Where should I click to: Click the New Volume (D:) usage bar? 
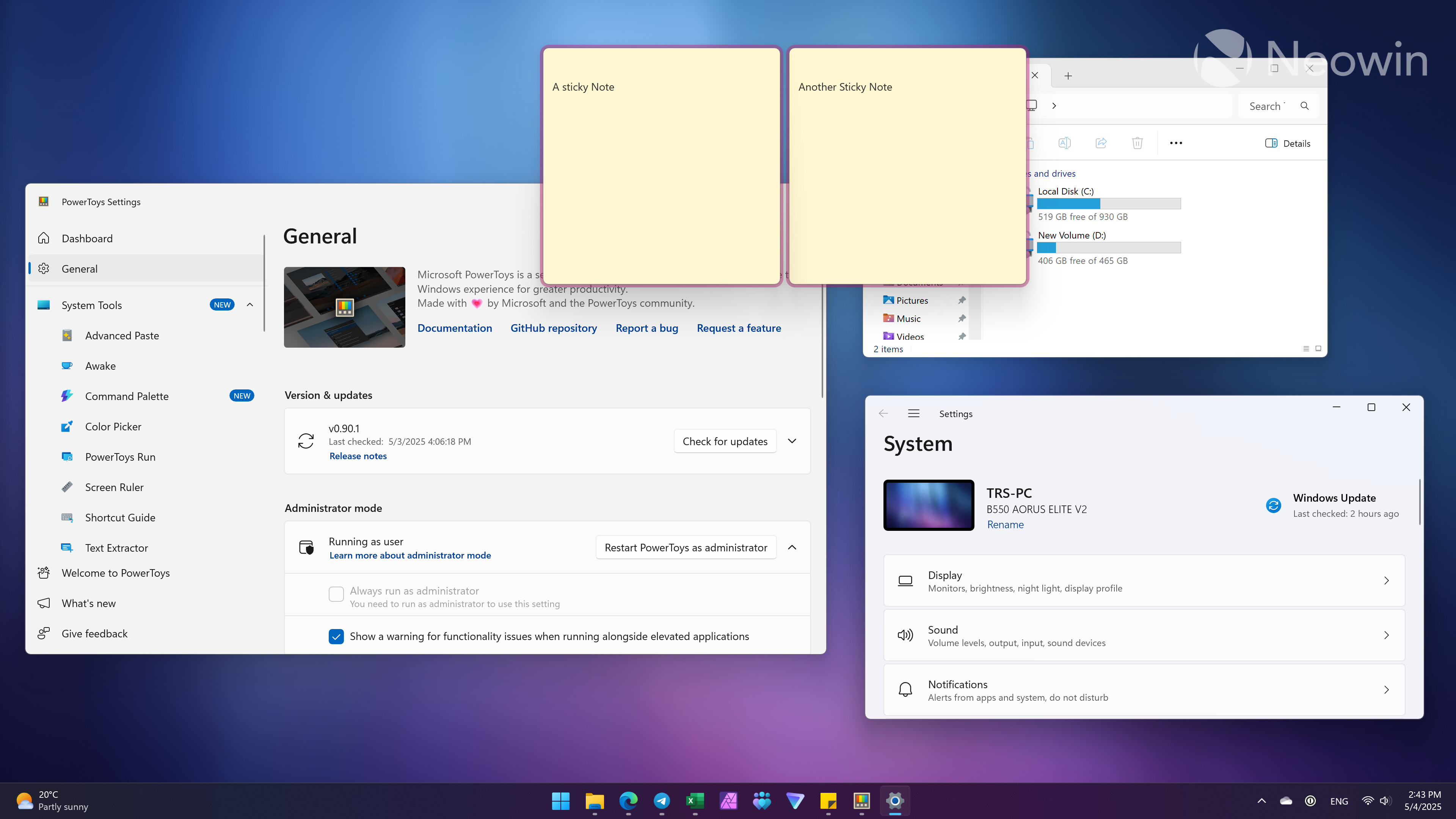pyautogui.click(x=1109, y=248)
